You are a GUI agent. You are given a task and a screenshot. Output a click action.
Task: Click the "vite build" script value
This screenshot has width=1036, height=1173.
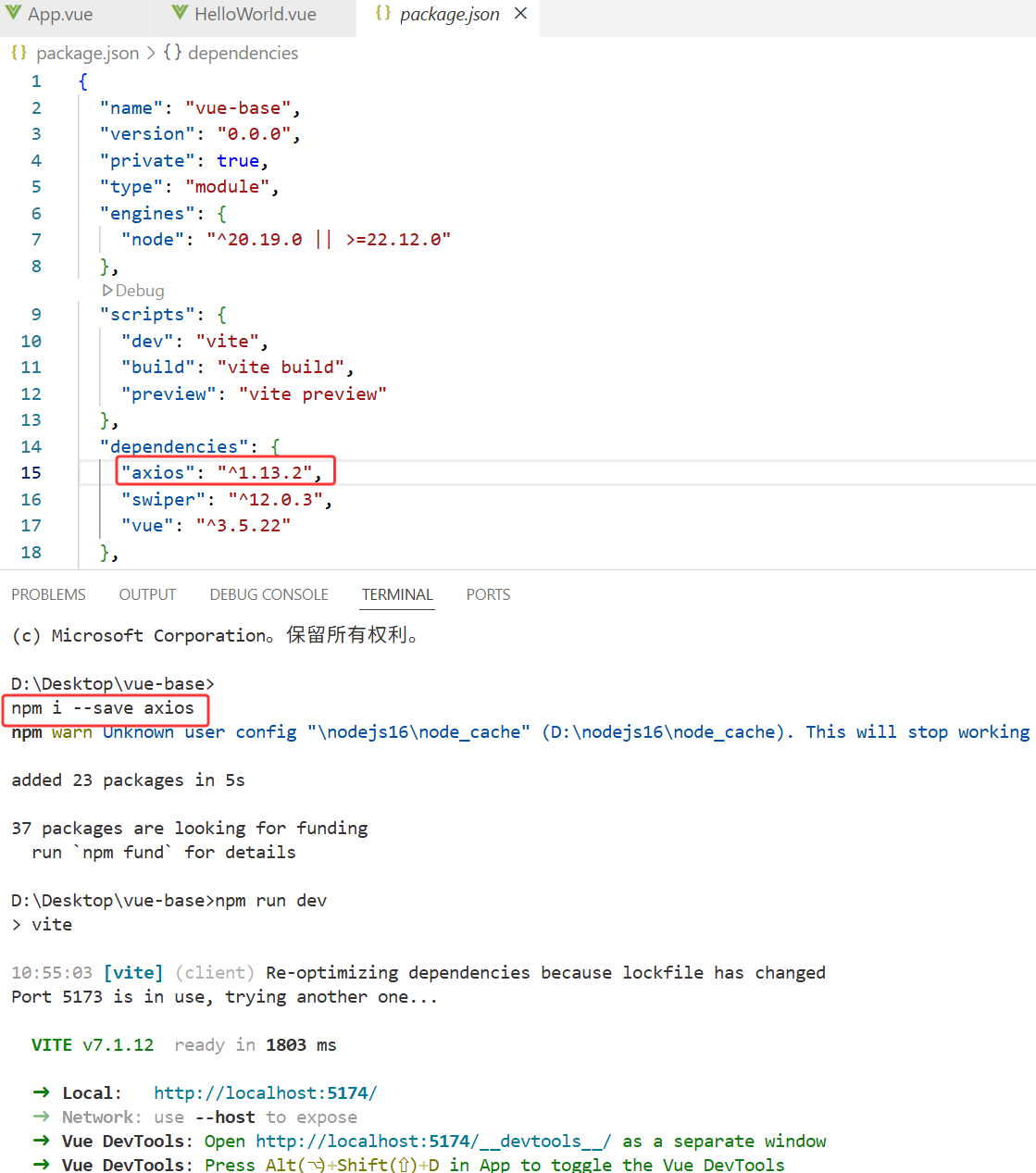point(281,368)
